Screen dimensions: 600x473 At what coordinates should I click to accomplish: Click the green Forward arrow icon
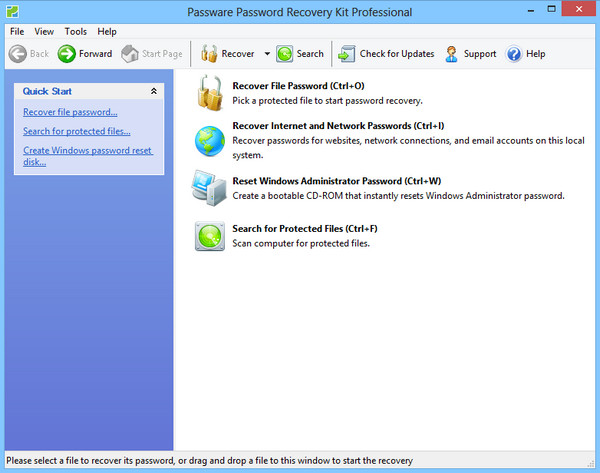(x=67, y=54)
